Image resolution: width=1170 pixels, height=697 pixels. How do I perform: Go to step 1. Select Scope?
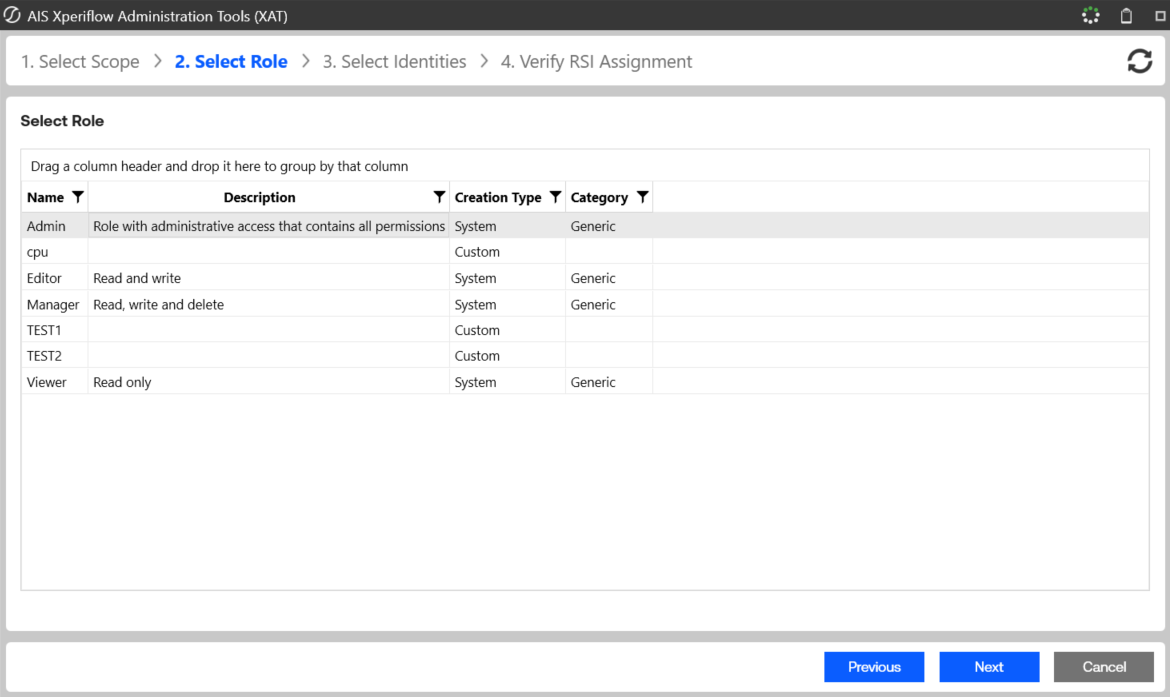[x=80, y=61]
